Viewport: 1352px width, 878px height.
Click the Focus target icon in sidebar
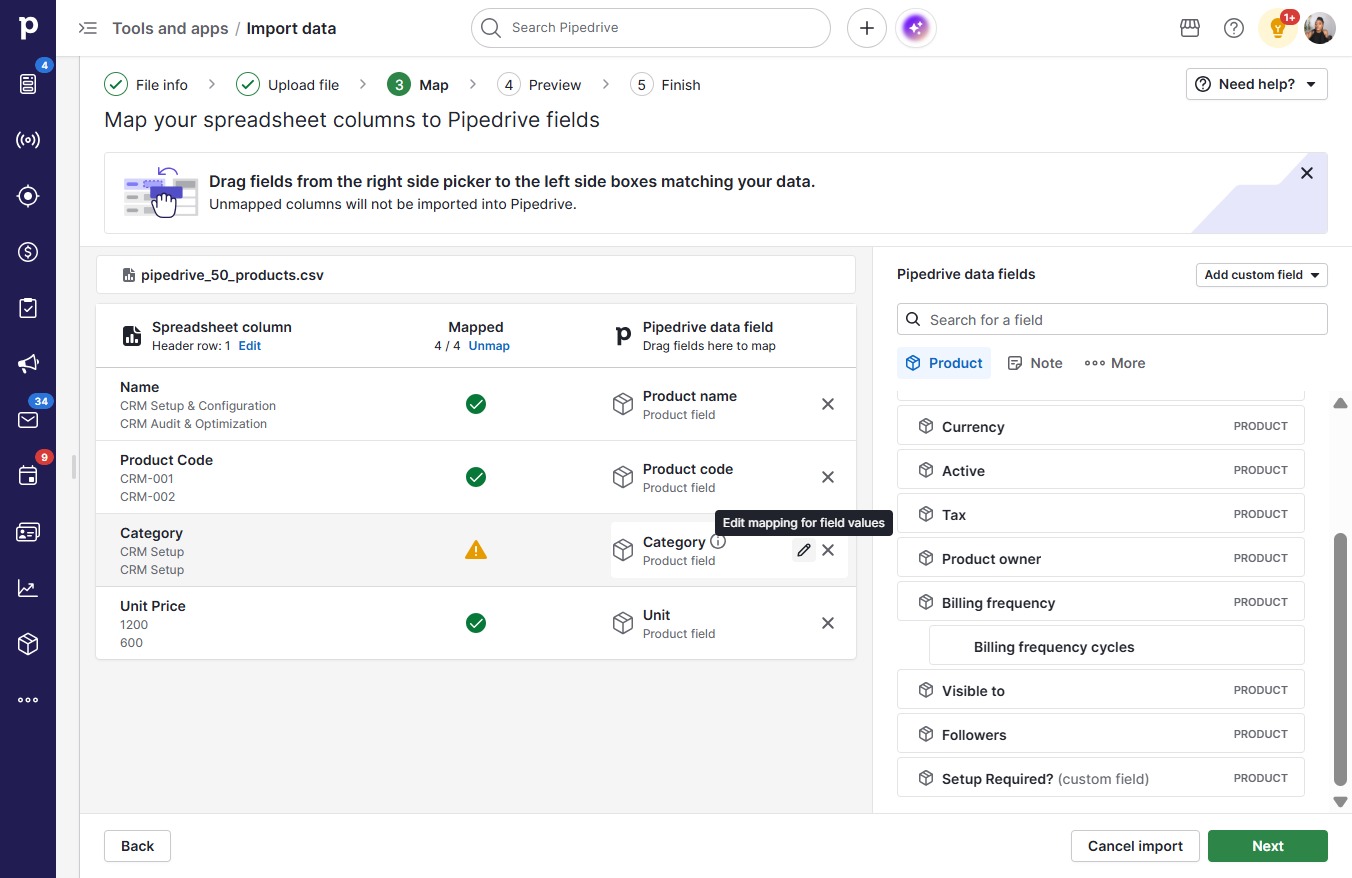pyautogui.click(x=28, y=196)
